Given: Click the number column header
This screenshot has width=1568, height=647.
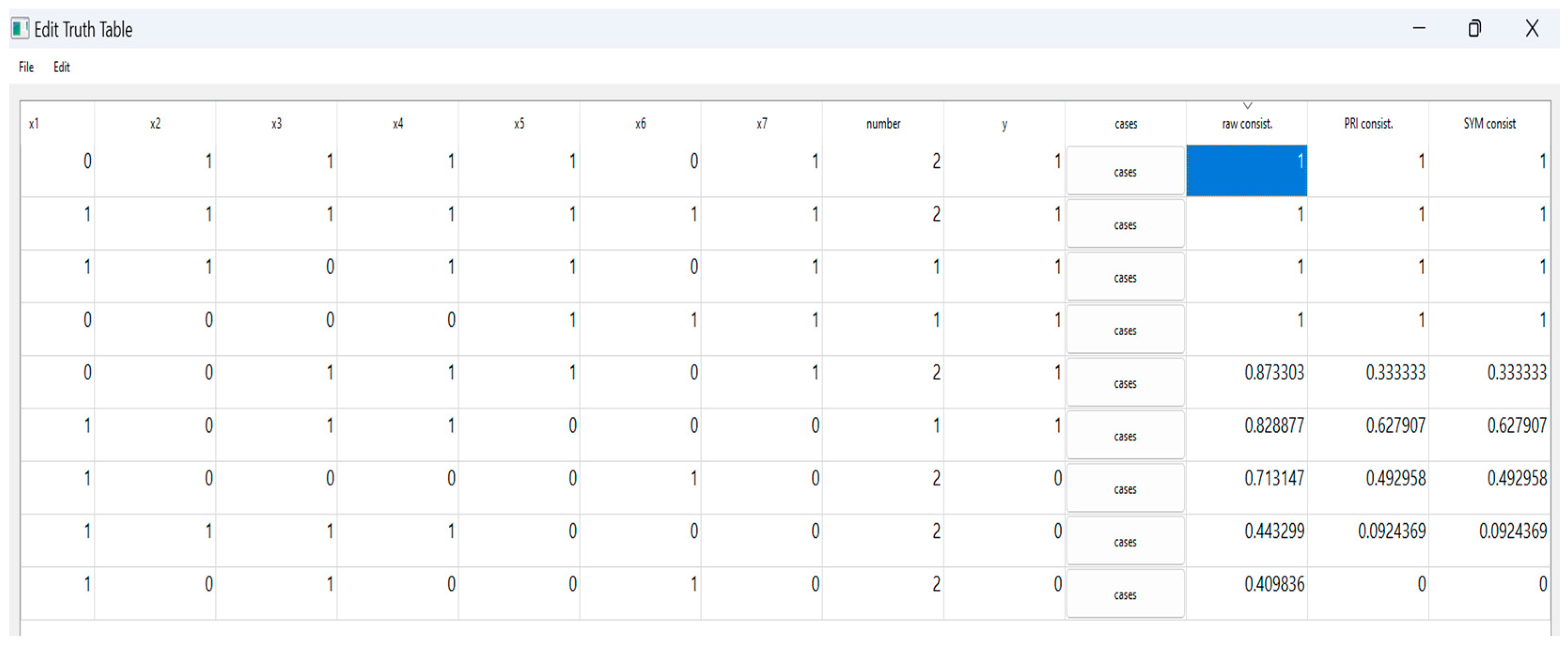Looking at the screenshot, I should pyautogui.click(x=883, y=124).
